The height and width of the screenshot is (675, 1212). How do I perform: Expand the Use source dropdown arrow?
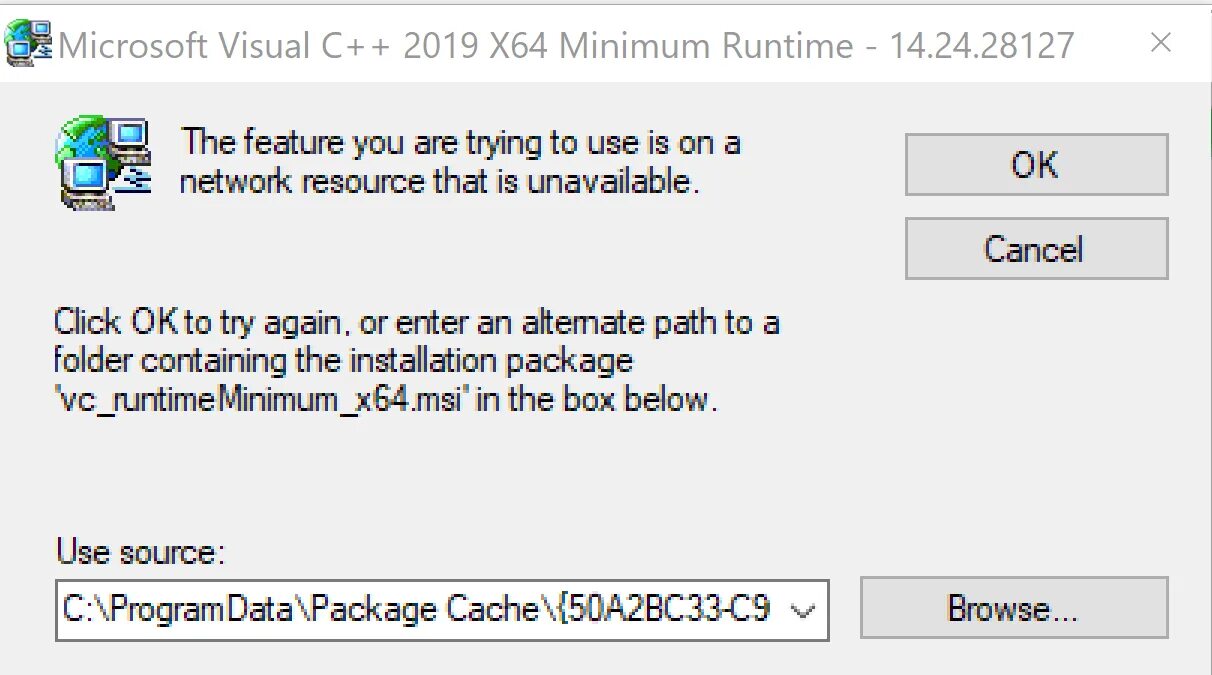coord(802,609)
